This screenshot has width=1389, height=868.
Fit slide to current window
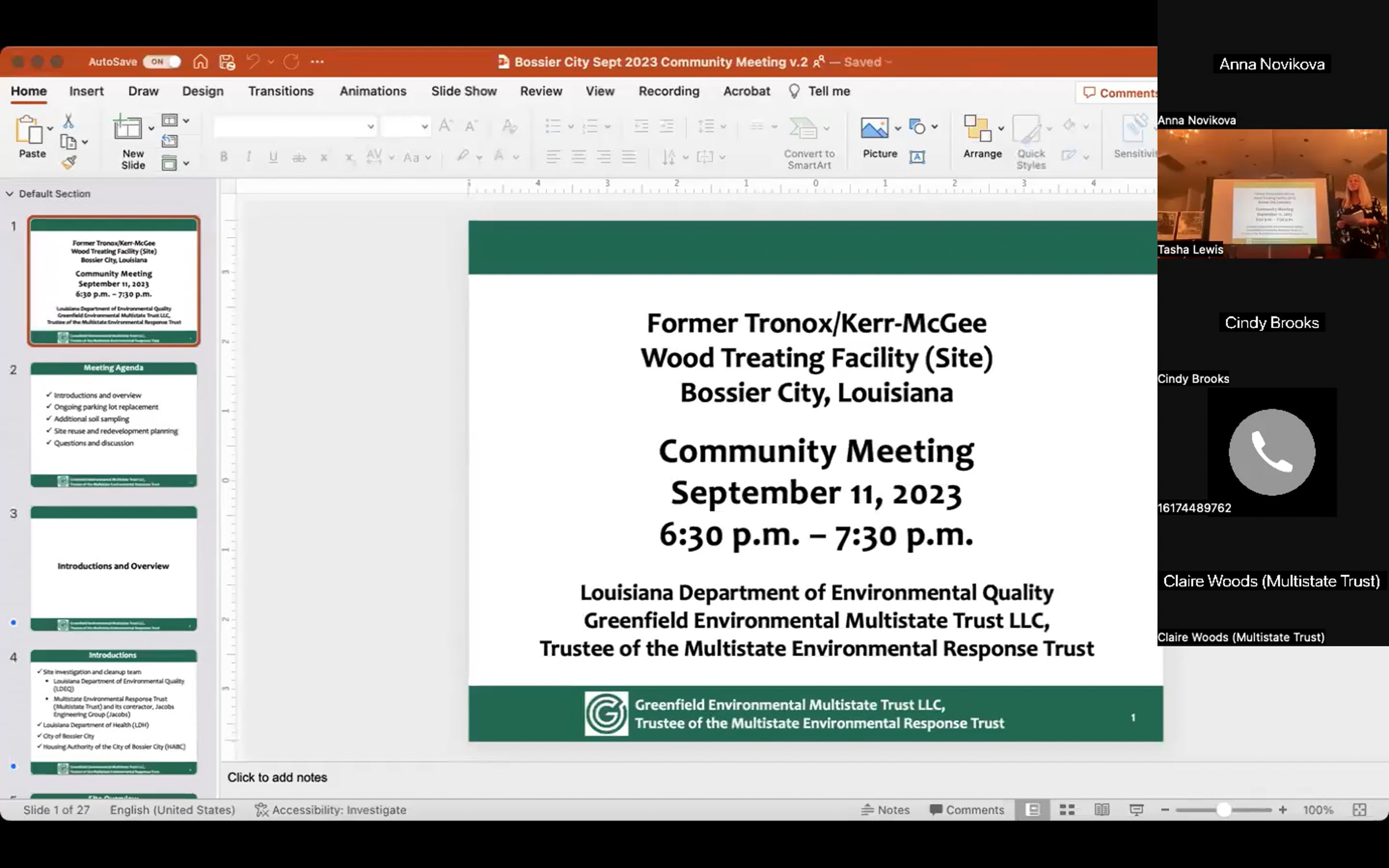click(1359, 810)
